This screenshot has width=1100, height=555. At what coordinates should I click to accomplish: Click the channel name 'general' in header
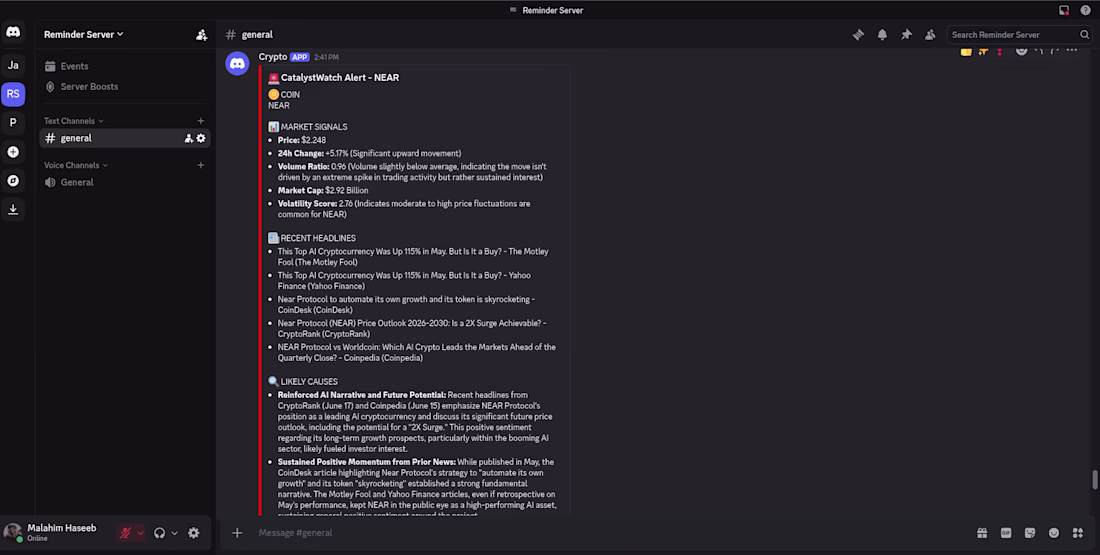tap(257, 34)
